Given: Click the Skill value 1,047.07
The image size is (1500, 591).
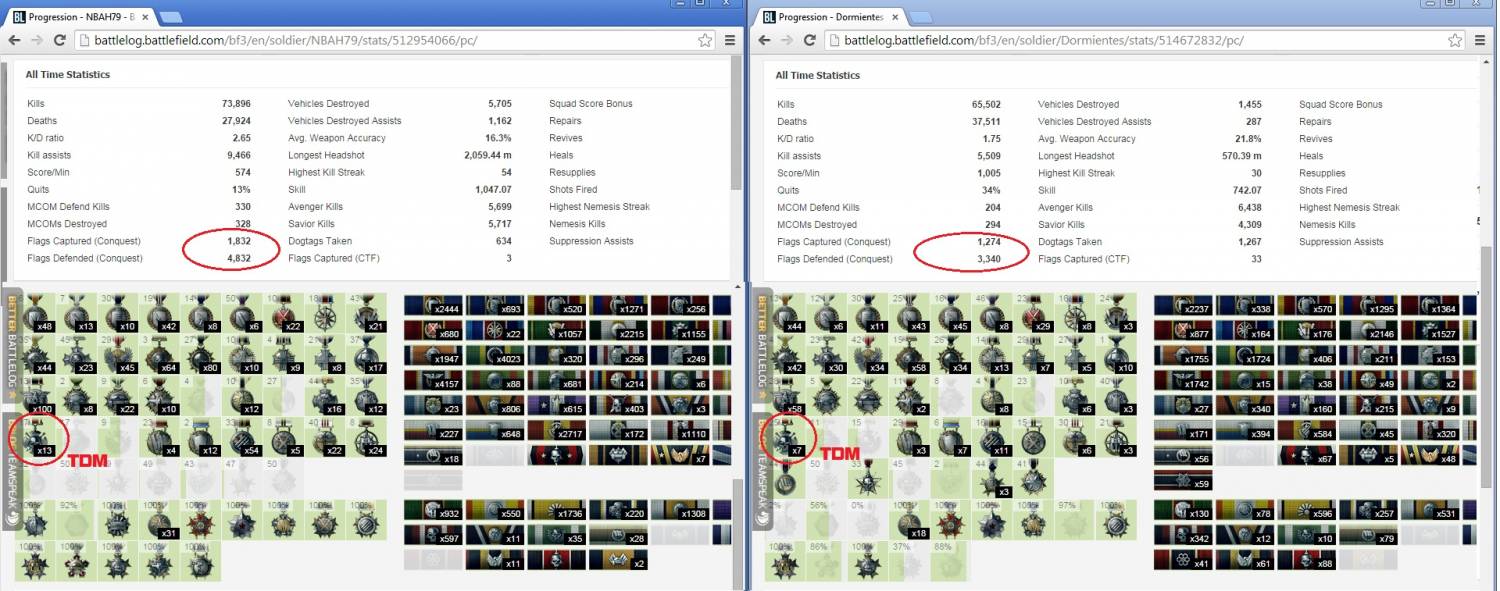Looking at the screenshot, I should click(494, 189).
